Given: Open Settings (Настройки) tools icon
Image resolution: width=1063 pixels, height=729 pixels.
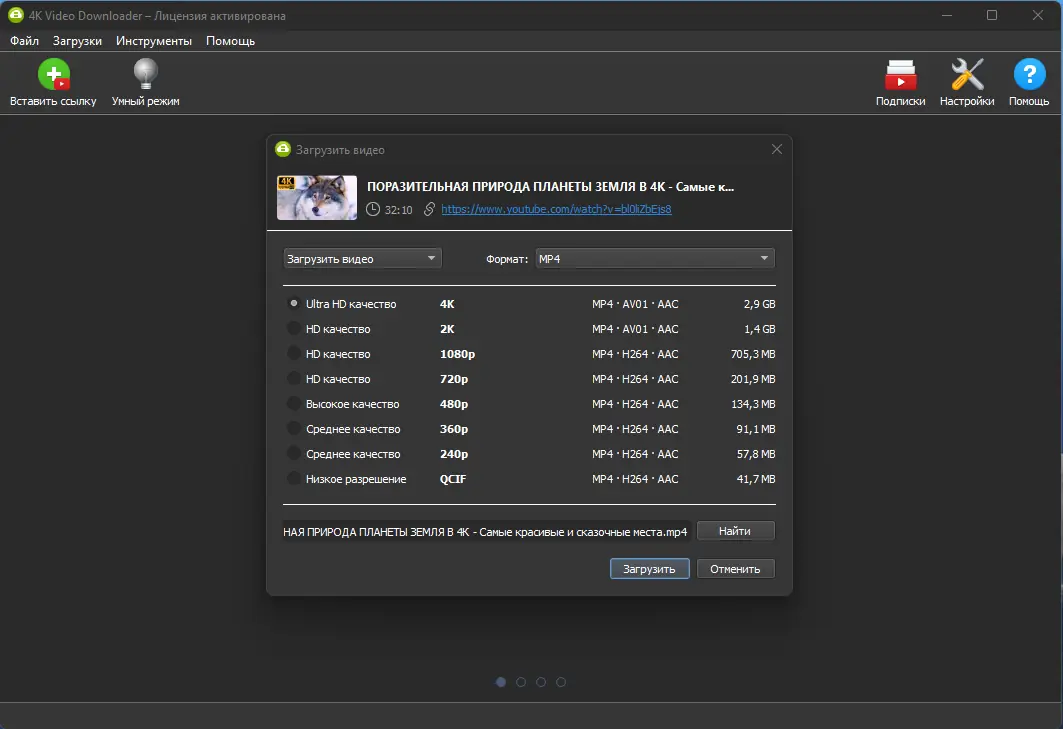Looking at the screenshot, I should point(967,75).
